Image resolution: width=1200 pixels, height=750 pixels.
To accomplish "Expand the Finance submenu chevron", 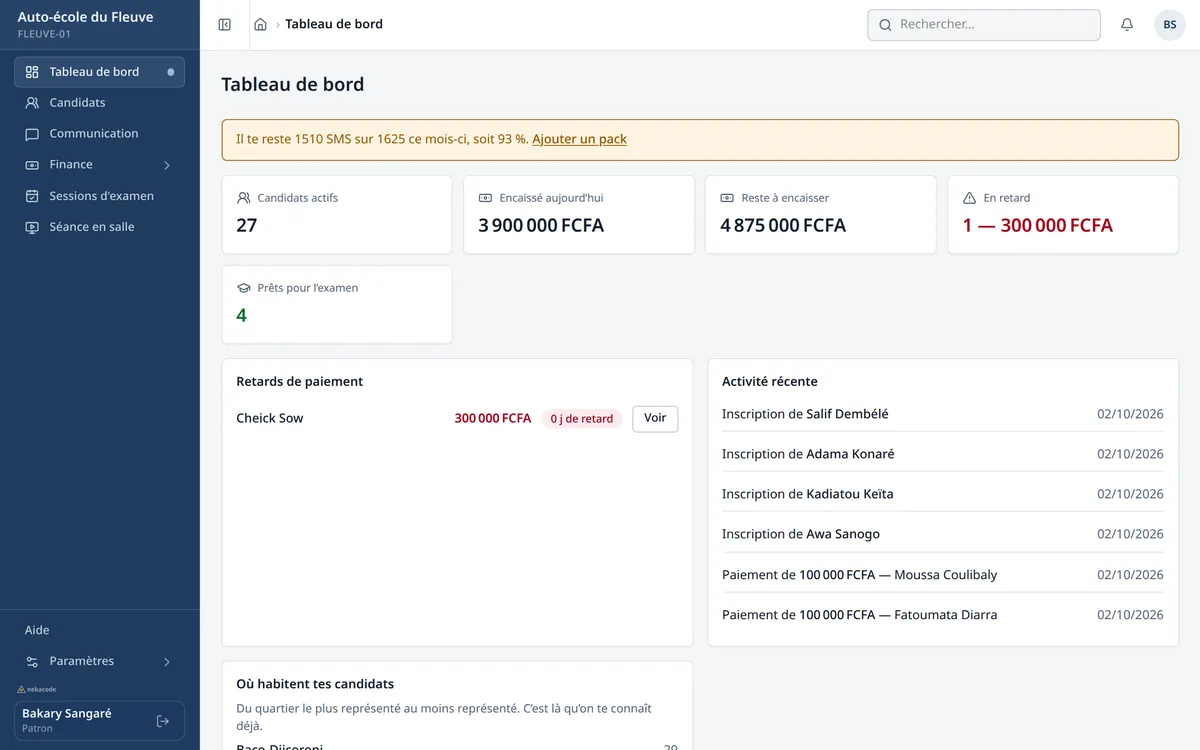I will coord(167,165).
